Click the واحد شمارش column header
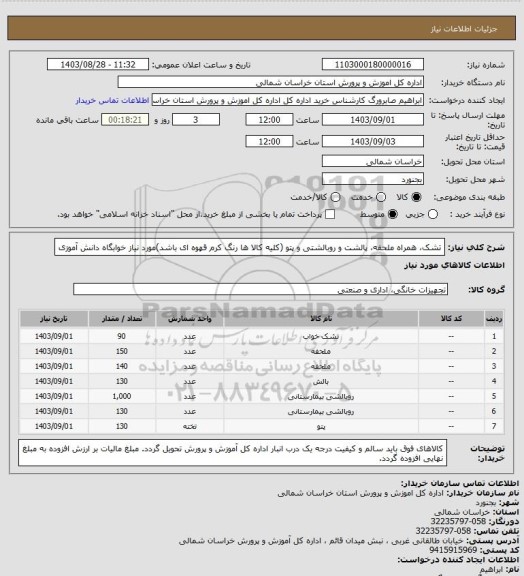The image size is (524, 576). 190,319
